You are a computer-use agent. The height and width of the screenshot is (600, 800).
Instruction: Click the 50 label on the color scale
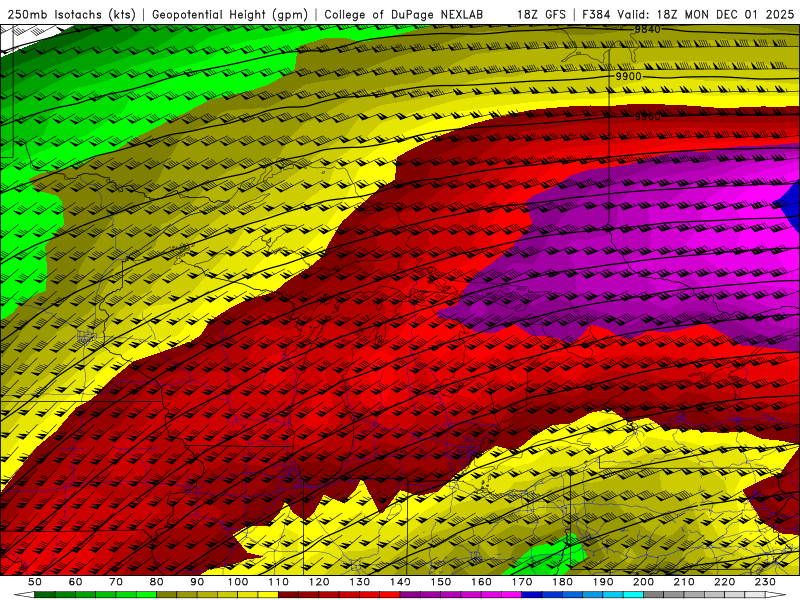point(35,582)
